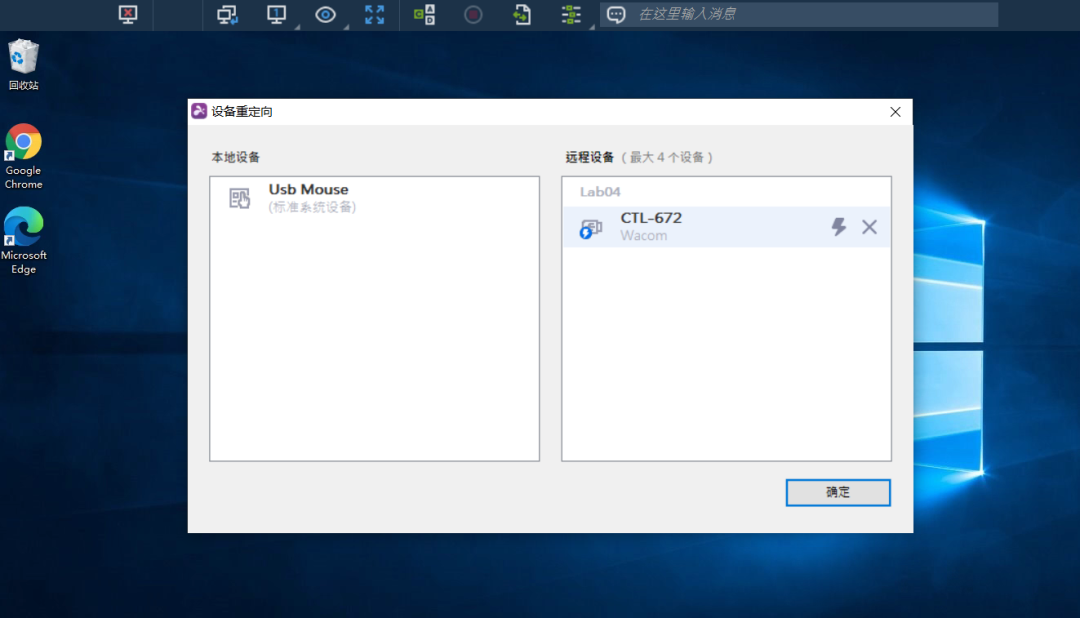1080x618 pixels.
Task: Click the switch sides monitors icon
Action: pos(227,14)
